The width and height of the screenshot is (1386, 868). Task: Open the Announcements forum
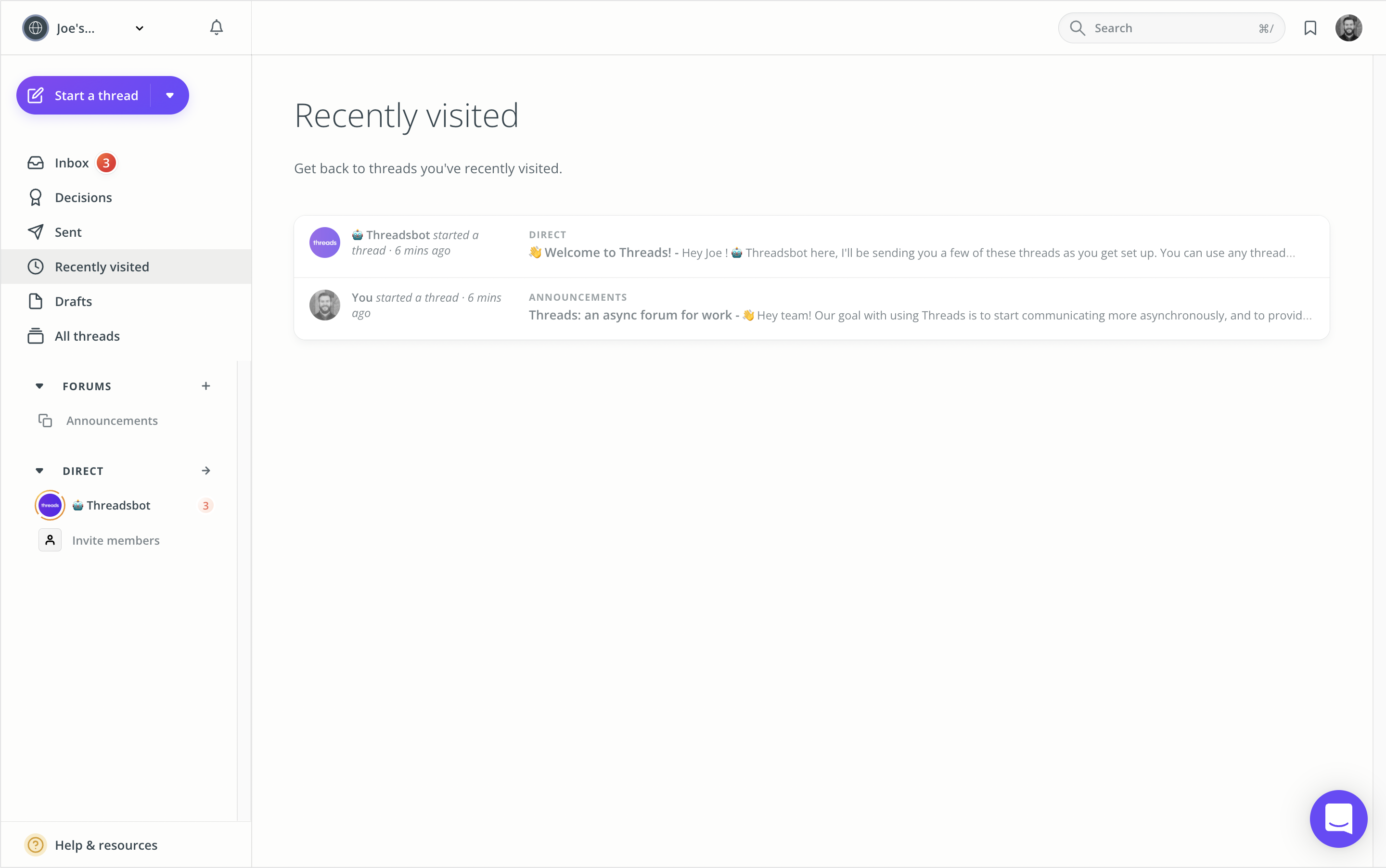(x=111, y=421)
